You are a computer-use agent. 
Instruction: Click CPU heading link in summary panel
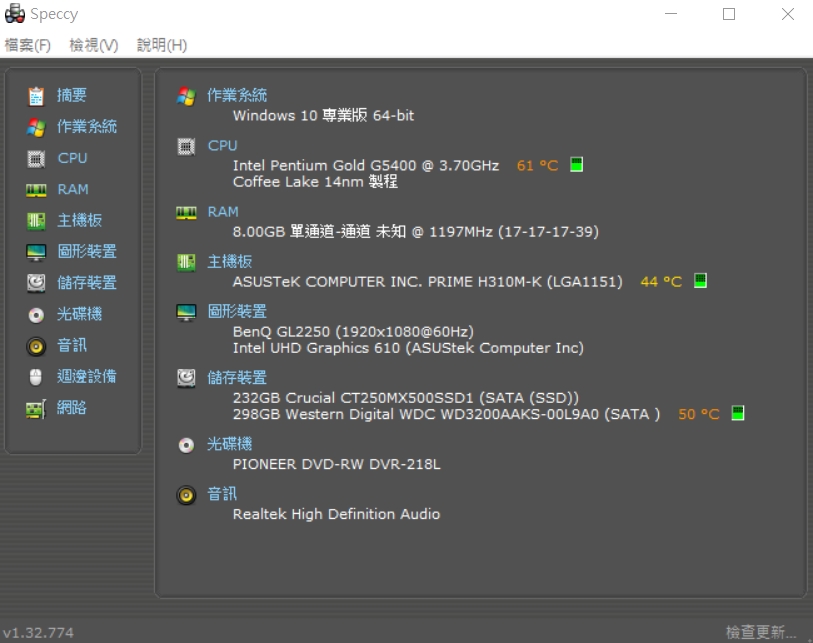[x=222, y=146]
